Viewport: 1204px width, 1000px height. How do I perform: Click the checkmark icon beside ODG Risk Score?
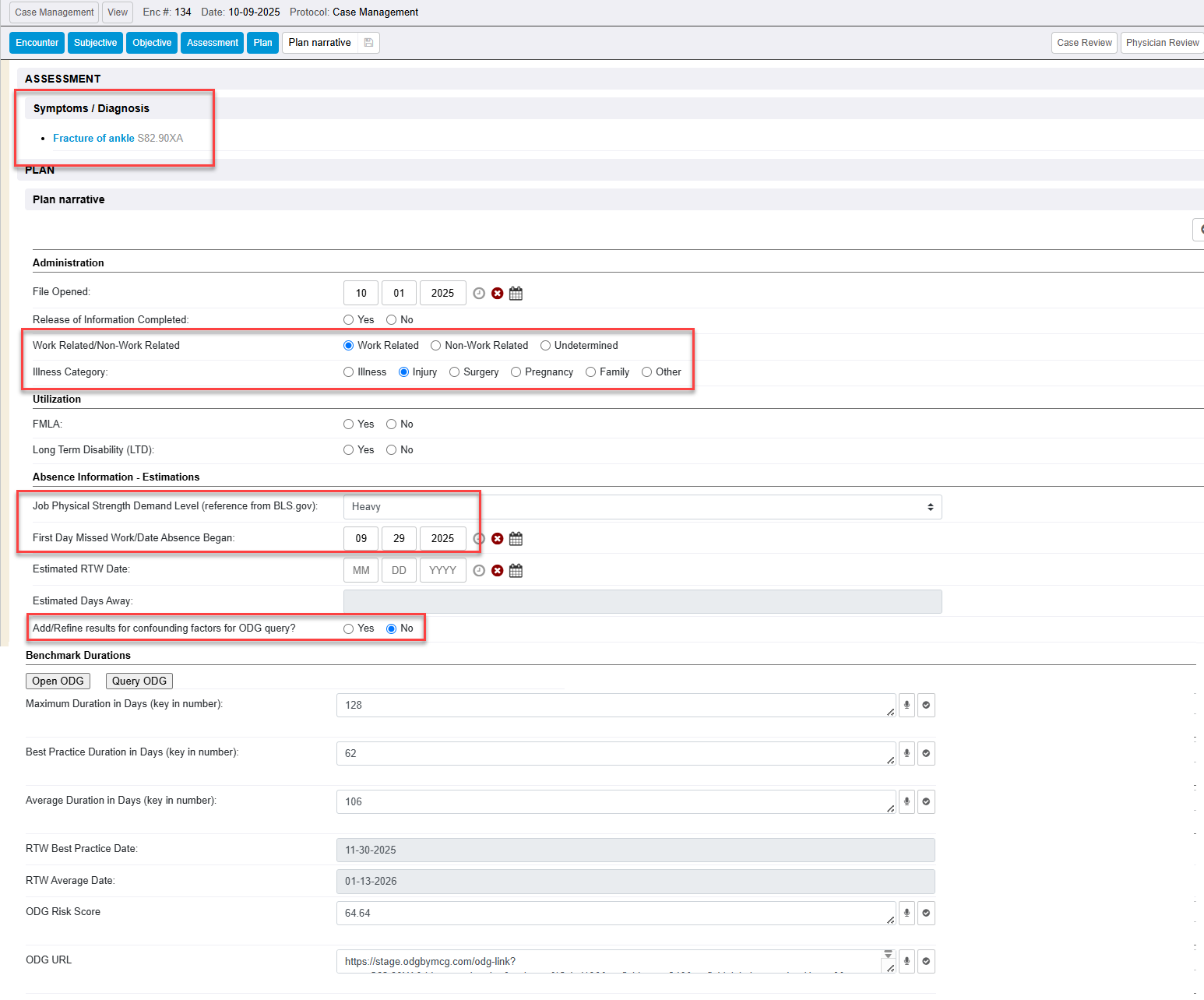coord(926,914)
